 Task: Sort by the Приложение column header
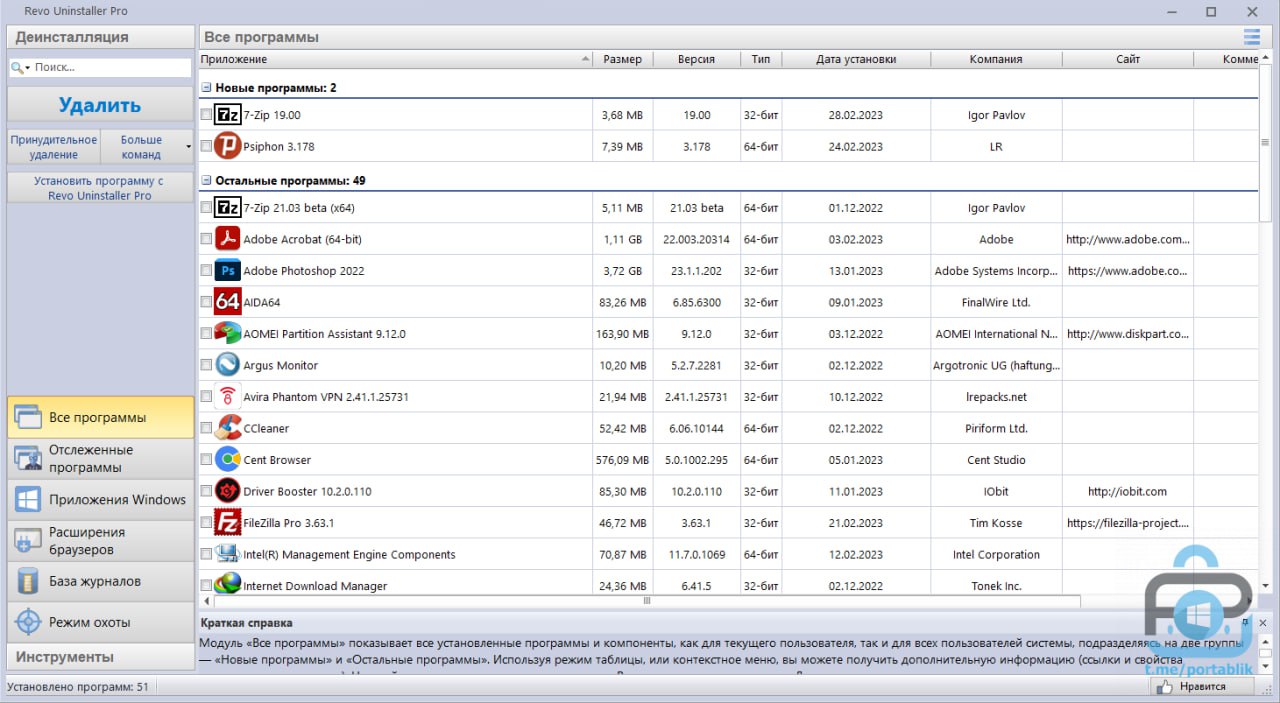tap(396, 59)
